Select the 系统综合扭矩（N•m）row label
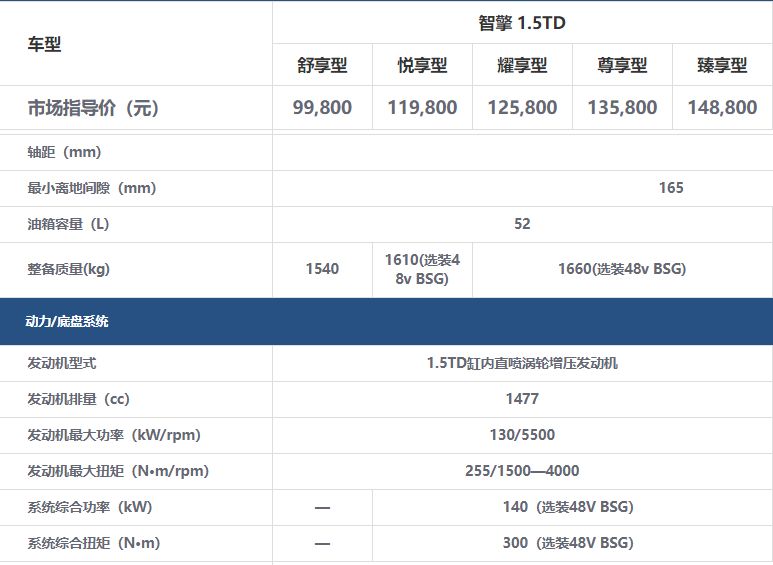 (x=94, y=543)
